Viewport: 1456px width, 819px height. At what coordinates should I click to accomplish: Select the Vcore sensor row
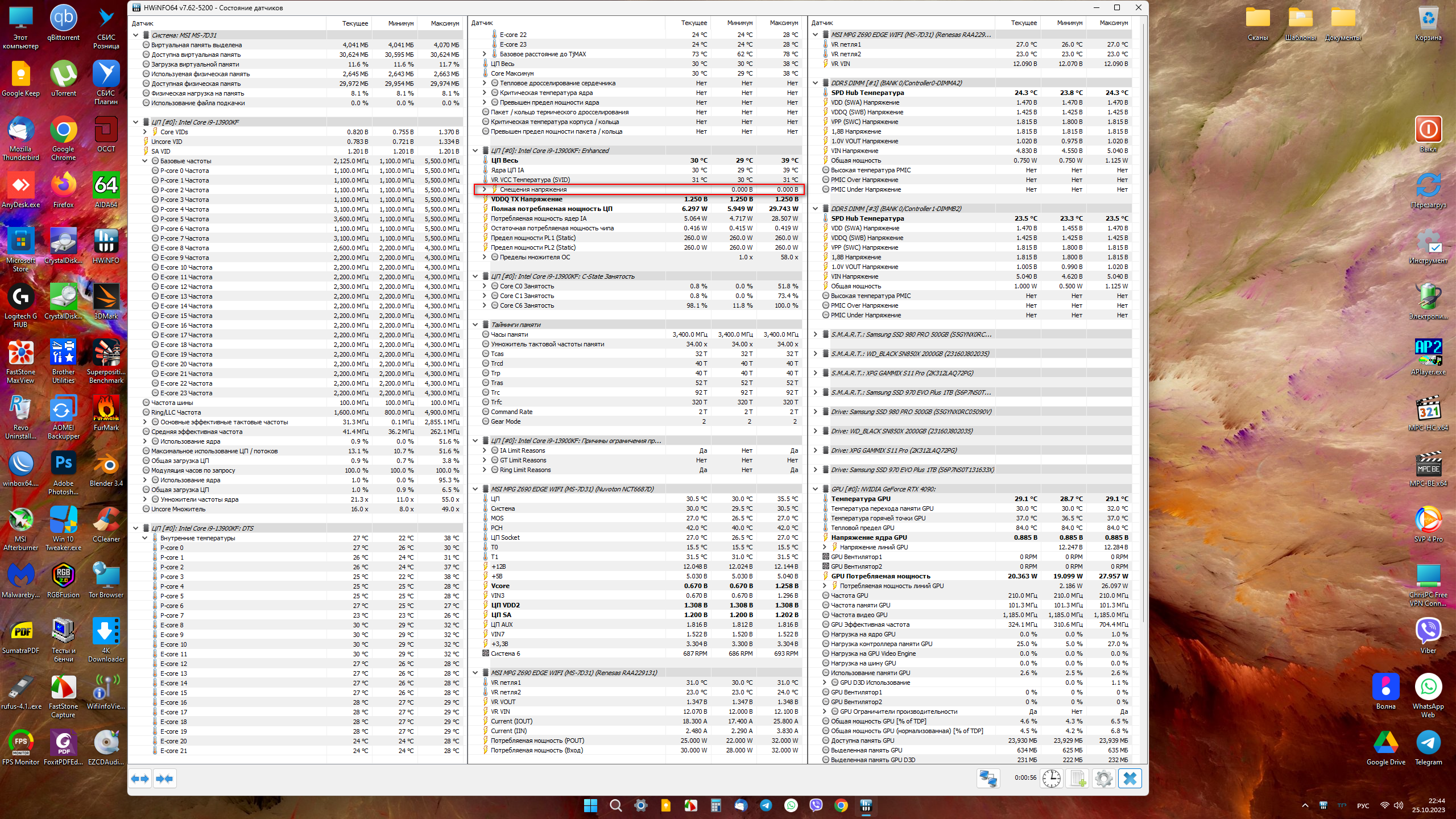[500, 586]
